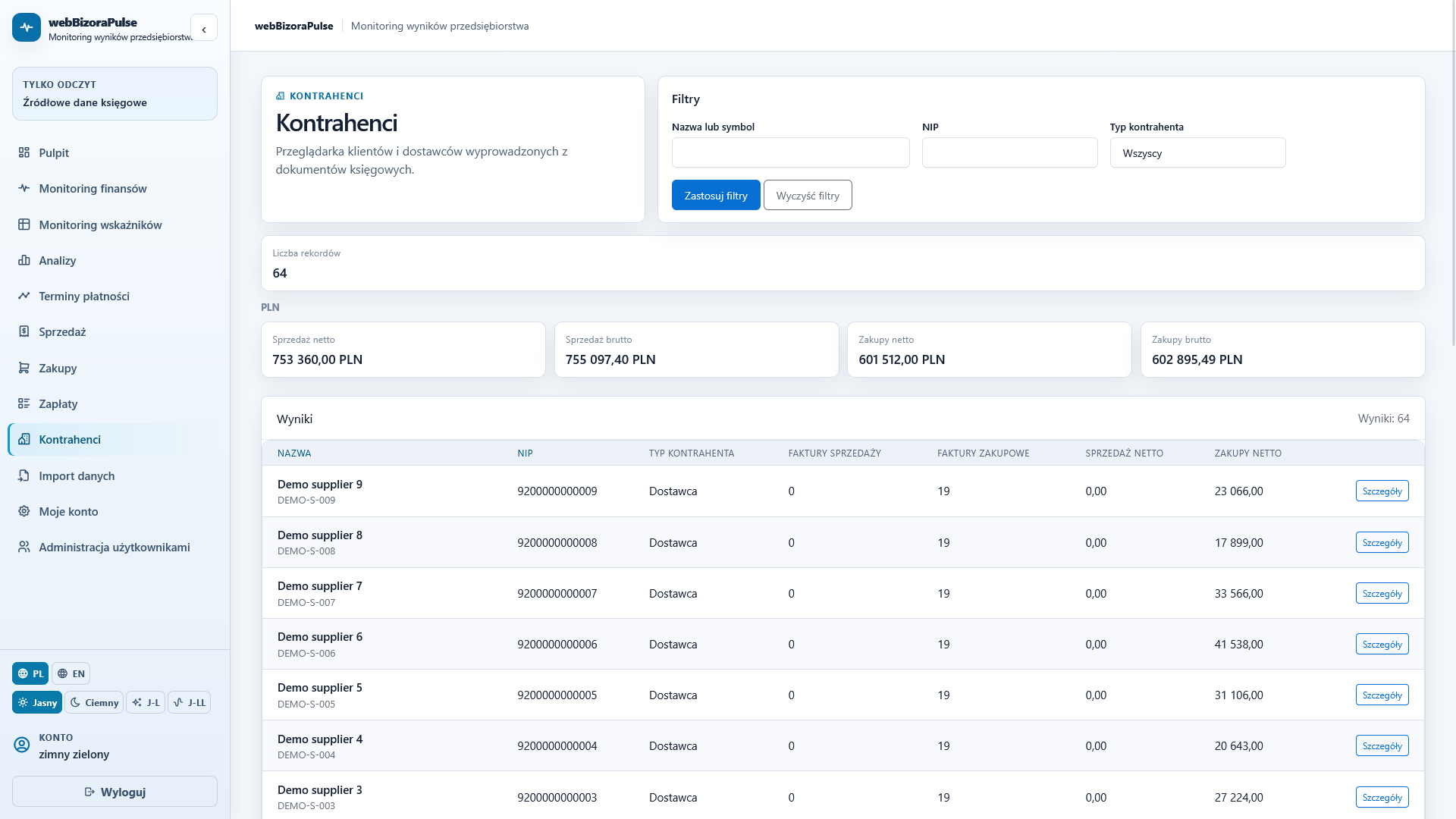Click the Zakupy cart icon
1456x819 pixels.
(24, 368)
